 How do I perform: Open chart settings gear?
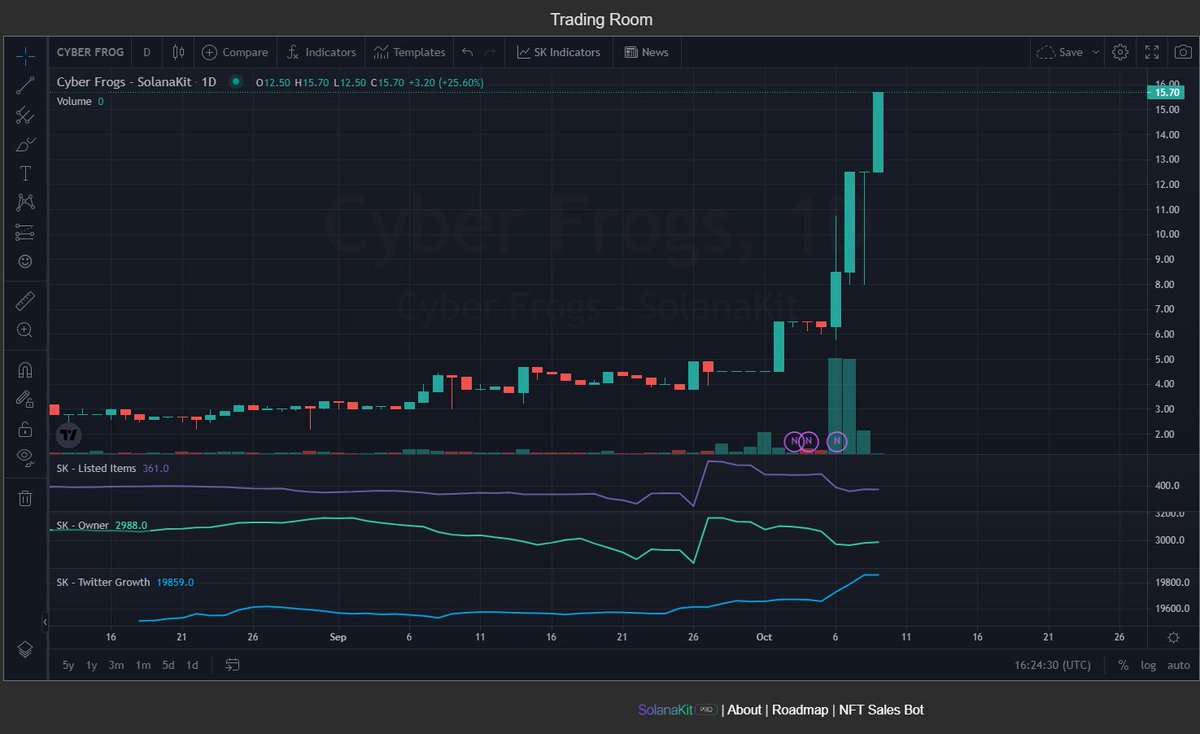[x=1120, y=52]
